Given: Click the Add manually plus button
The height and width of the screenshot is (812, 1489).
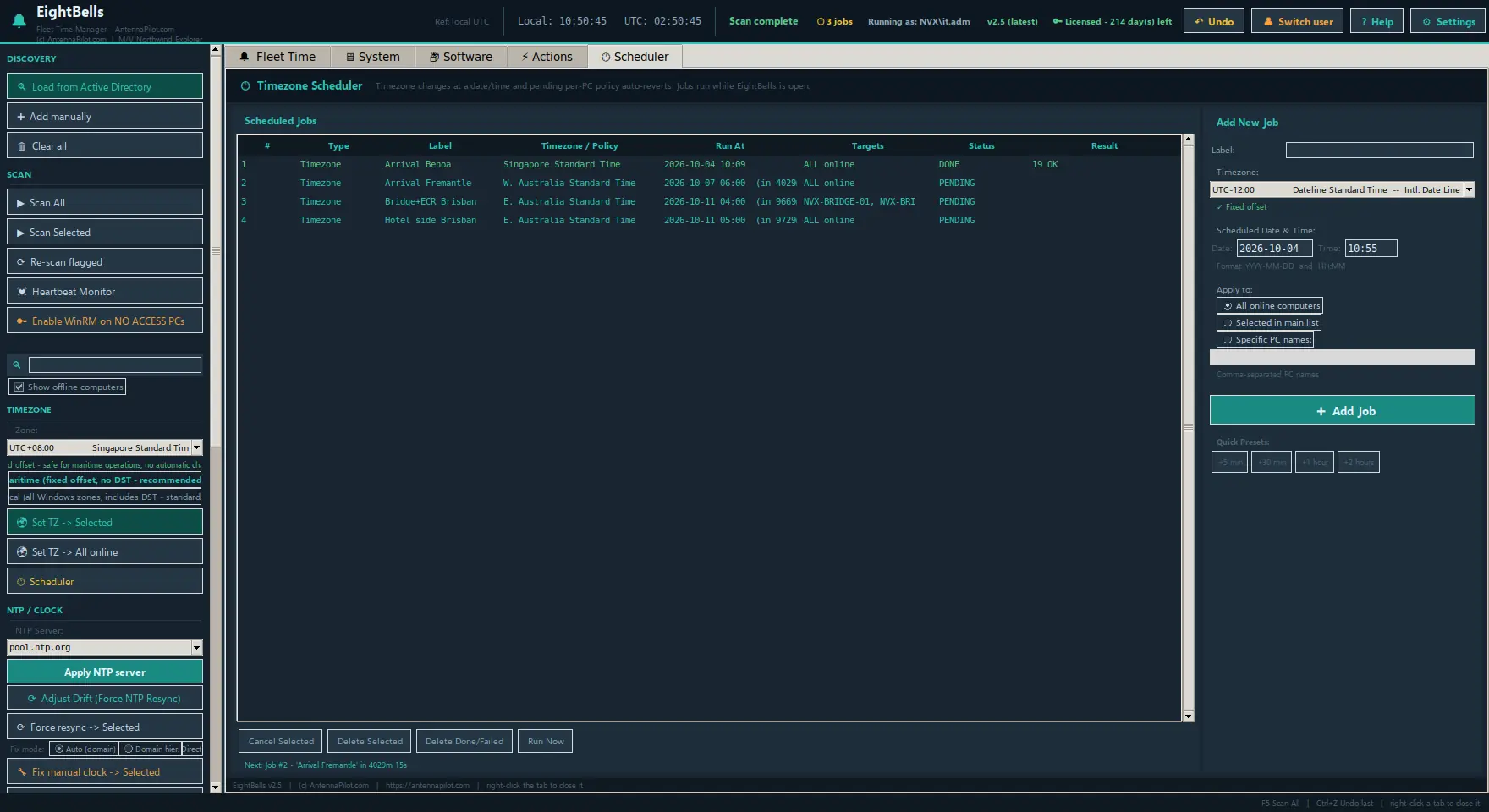Looking at the screenshot, I should (105, 116).
